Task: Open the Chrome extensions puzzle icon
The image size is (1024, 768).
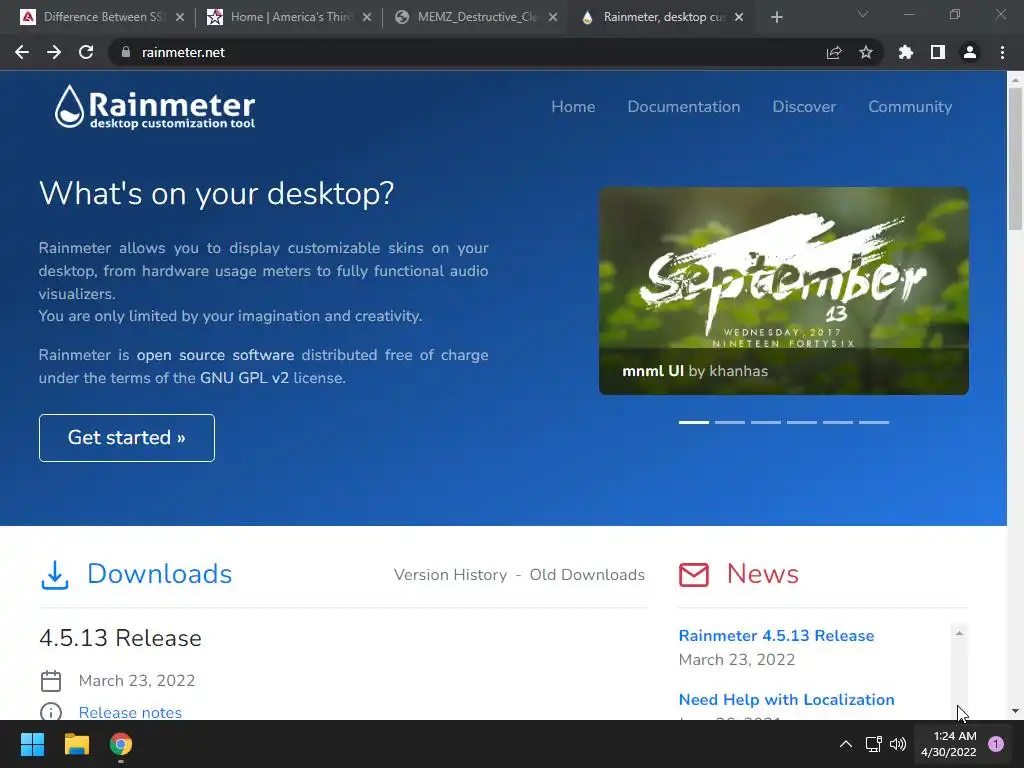Action: pyautogui.click(x=906, y=52)
